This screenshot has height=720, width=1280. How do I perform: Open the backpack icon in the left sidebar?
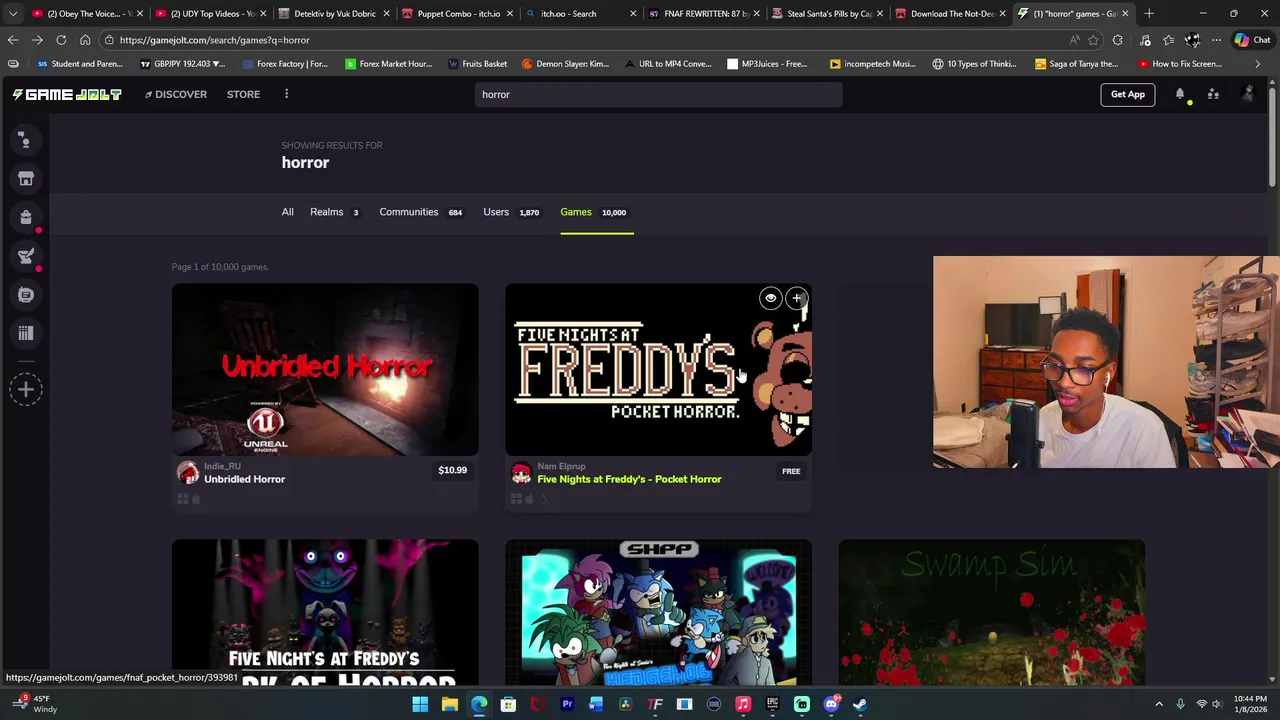coord(26,217)
